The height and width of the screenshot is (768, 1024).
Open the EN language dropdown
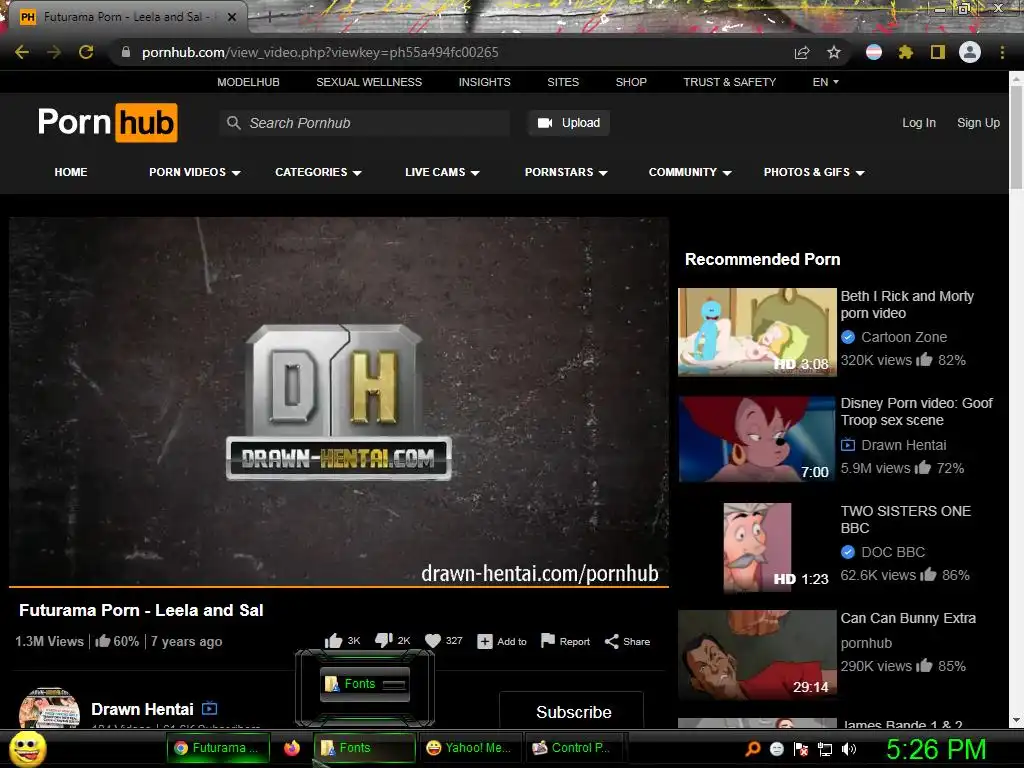[825, 82]
